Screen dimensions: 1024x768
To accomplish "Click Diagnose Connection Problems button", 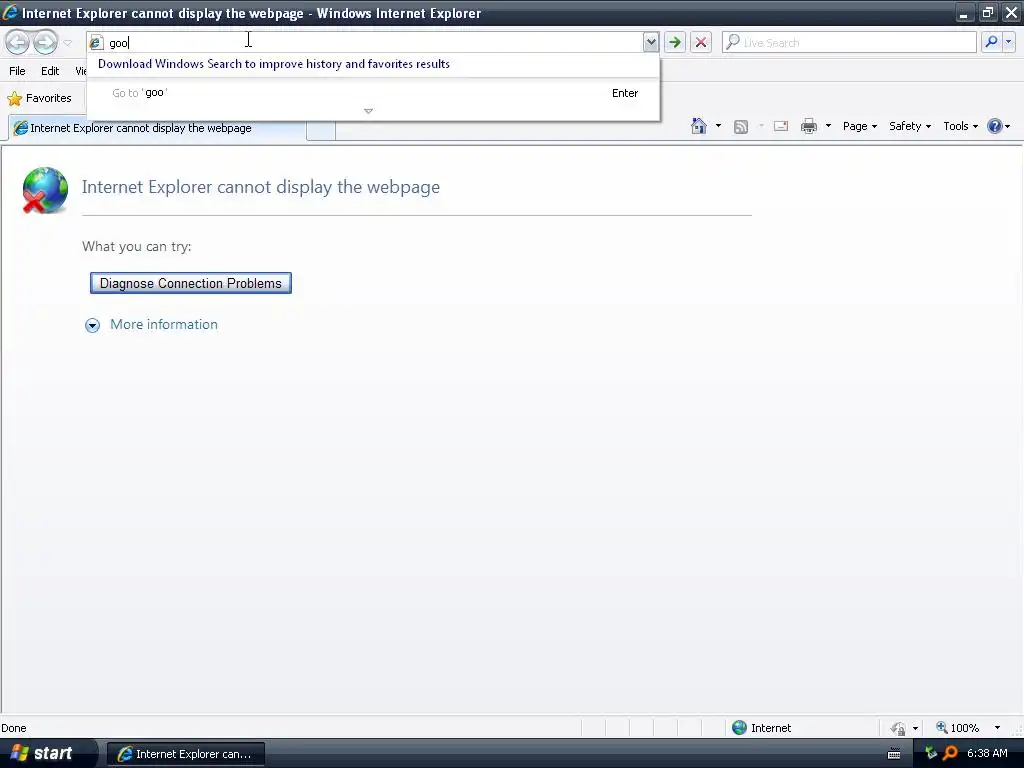I will click(x=191, y=283).
